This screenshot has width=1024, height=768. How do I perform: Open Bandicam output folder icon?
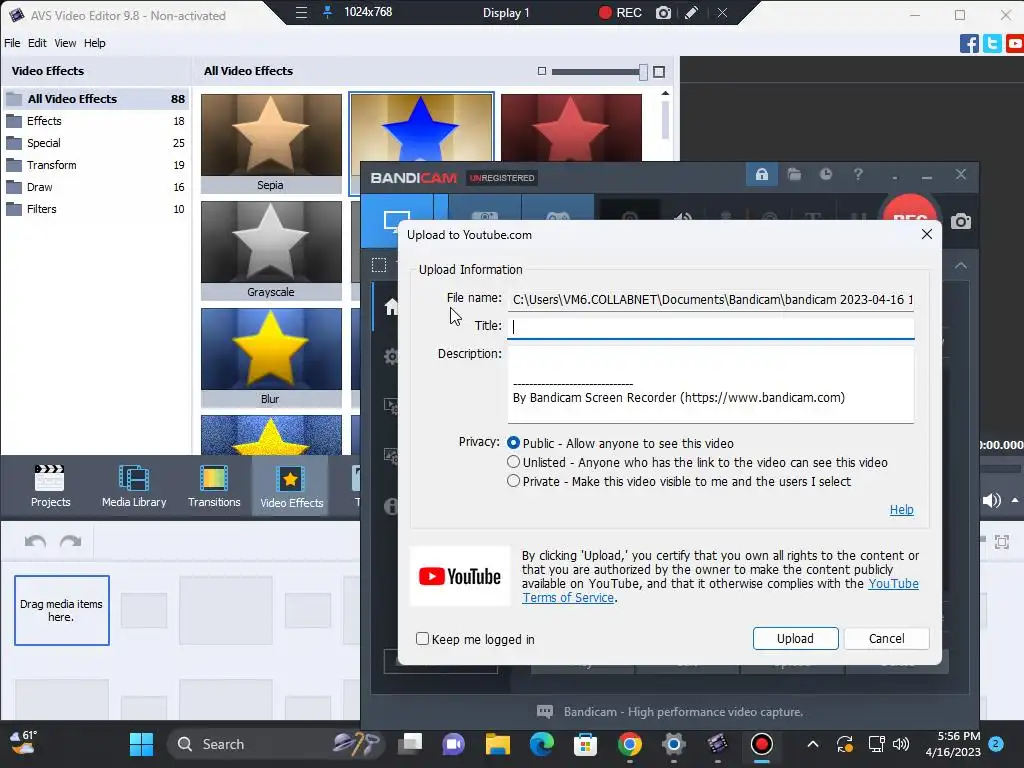pos(794,174)
